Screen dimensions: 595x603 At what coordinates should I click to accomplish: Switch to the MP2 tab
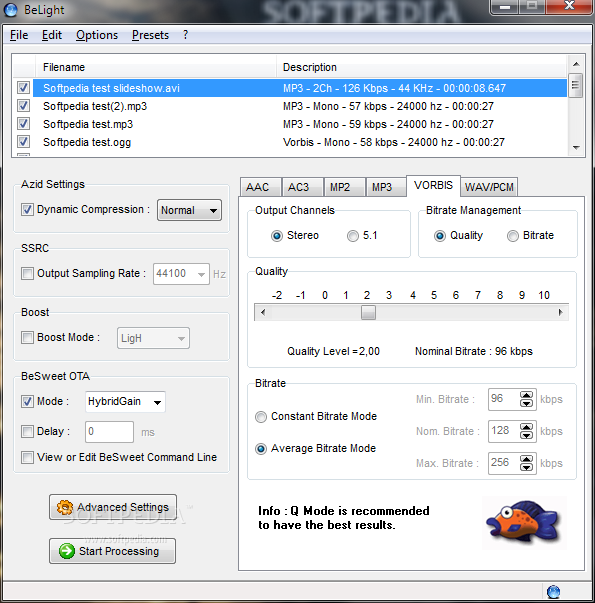344,187
